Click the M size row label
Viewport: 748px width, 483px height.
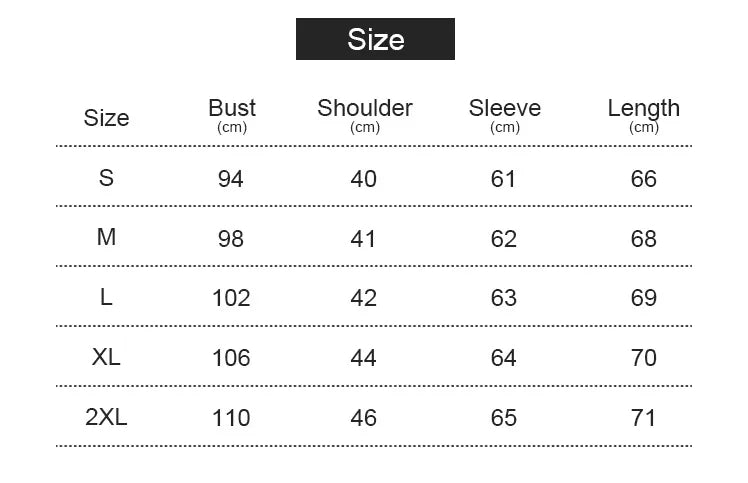point(106,238)
